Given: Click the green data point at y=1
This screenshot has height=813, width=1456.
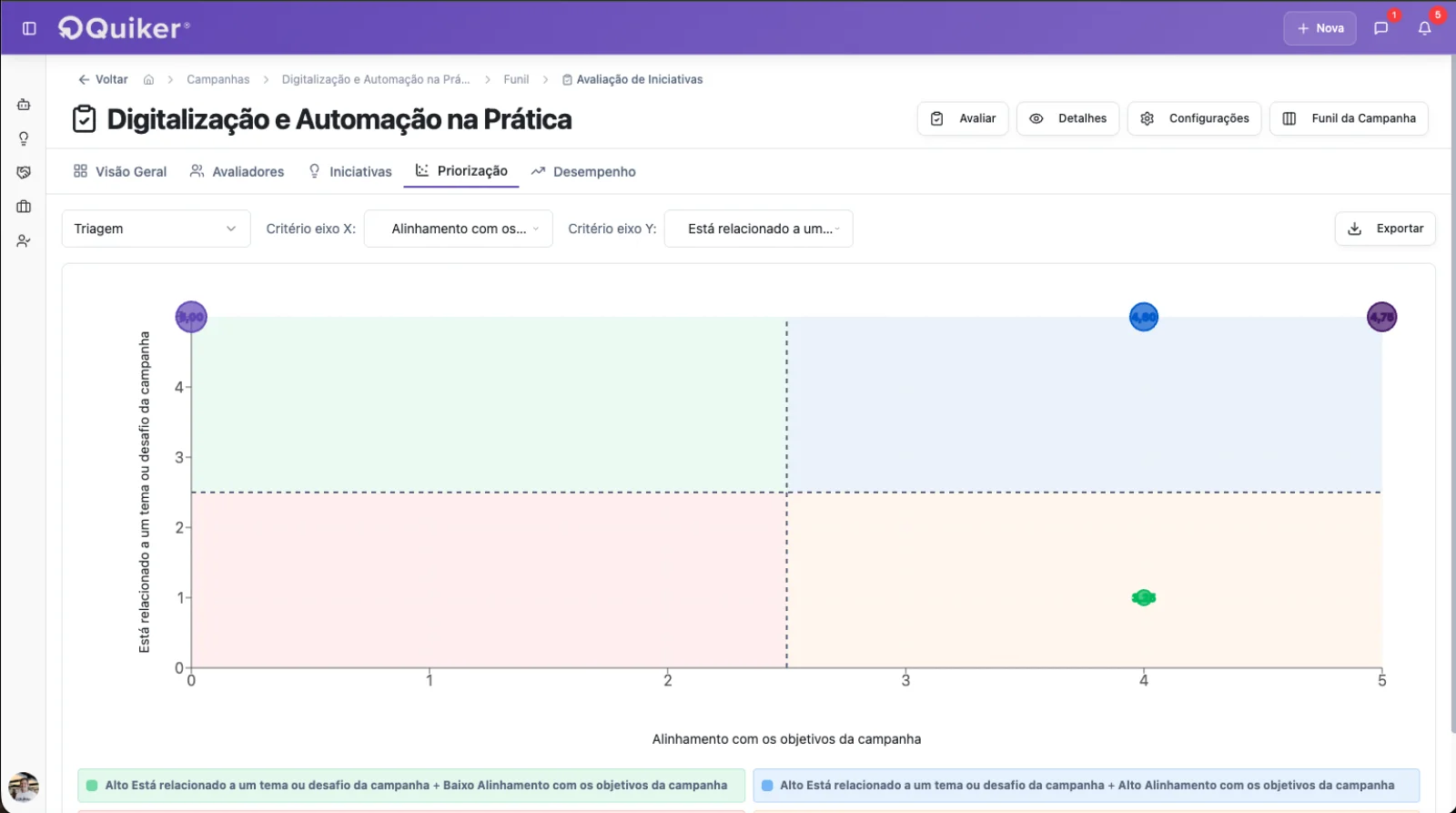Looking at the screenshot, I should coord(1144,598).
